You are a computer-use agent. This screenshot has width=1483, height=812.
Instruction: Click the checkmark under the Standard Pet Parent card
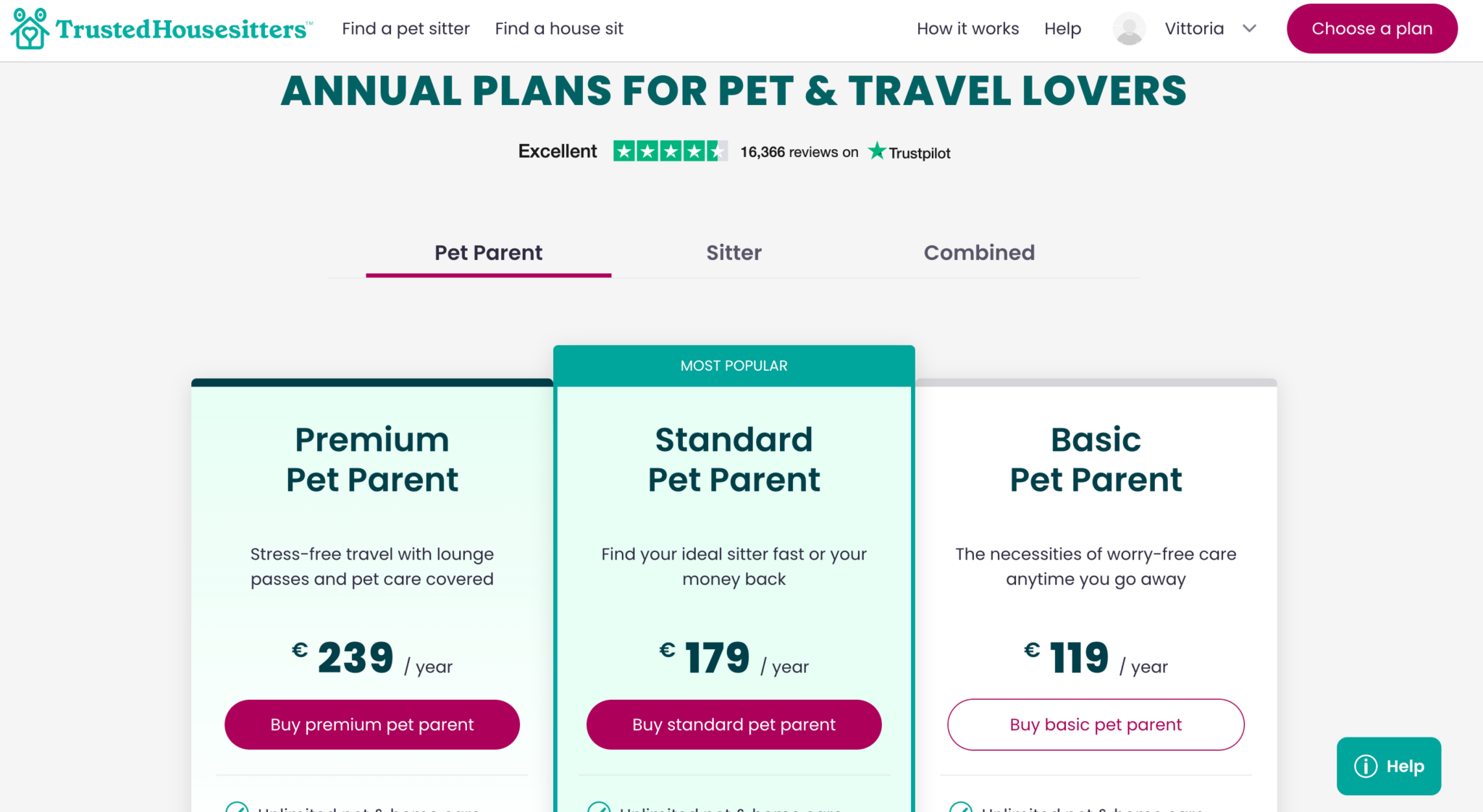[x=599, y=808]
